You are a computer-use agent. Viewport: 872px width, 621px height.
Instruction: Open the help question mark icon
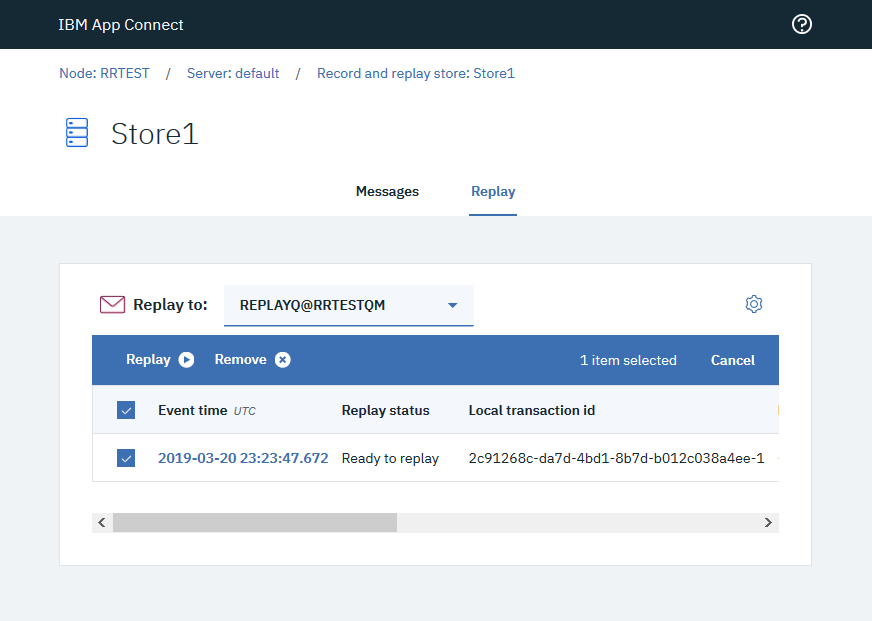(x=801, y=24)
